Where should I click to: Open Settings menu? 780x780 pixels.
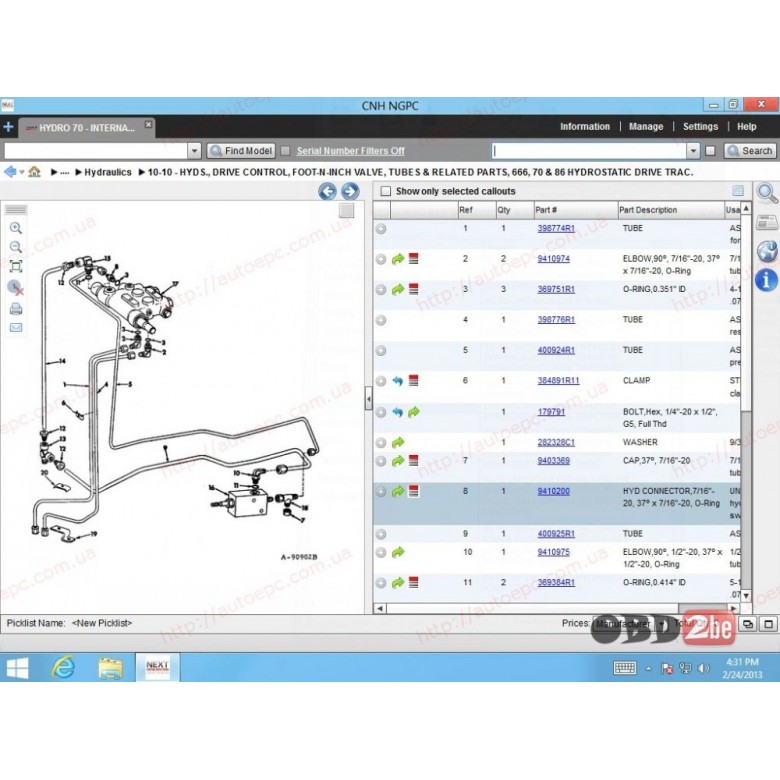tap(700, 126)
